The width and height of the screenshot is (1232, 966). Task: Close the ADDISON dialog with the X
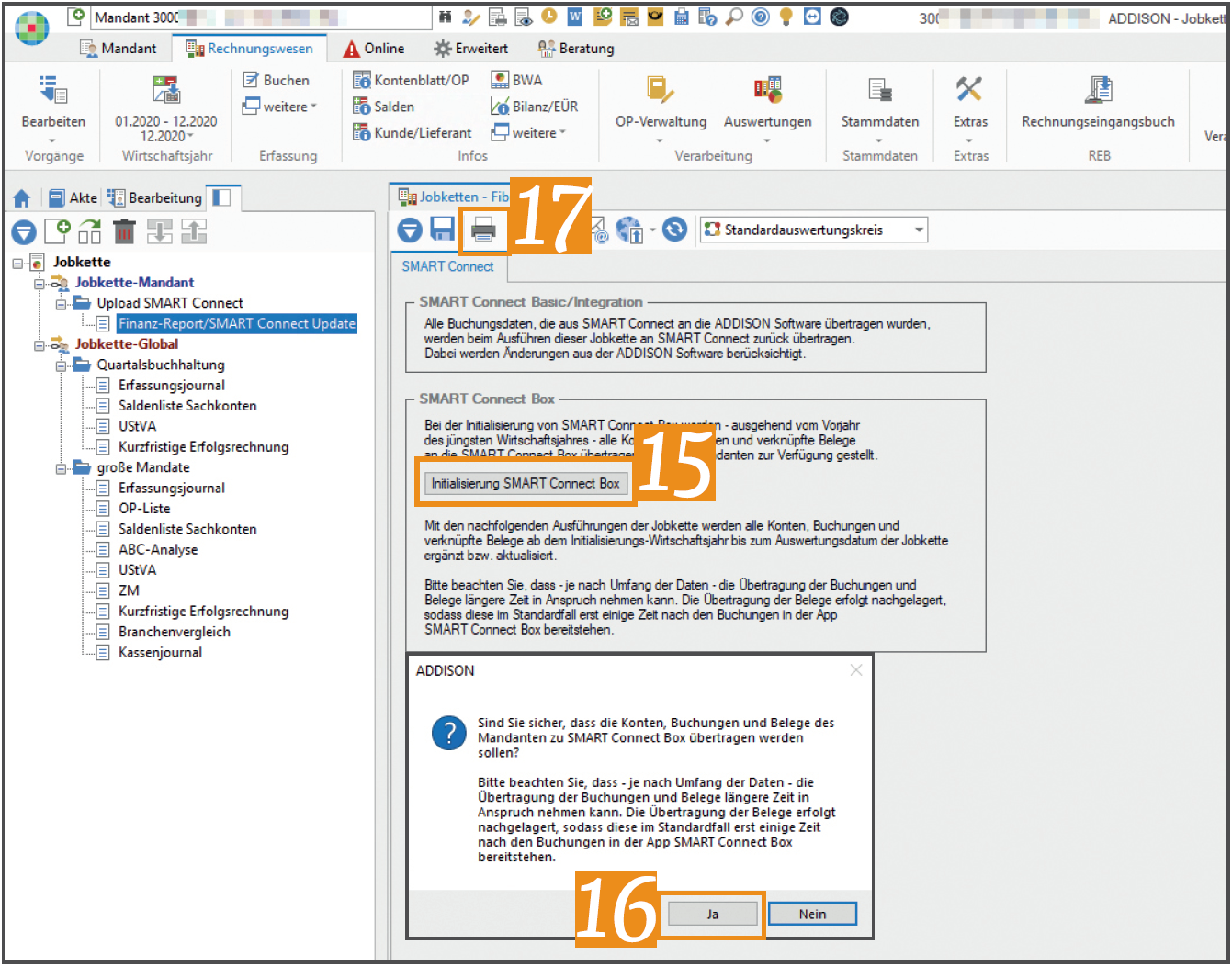(x=856, y=670)
